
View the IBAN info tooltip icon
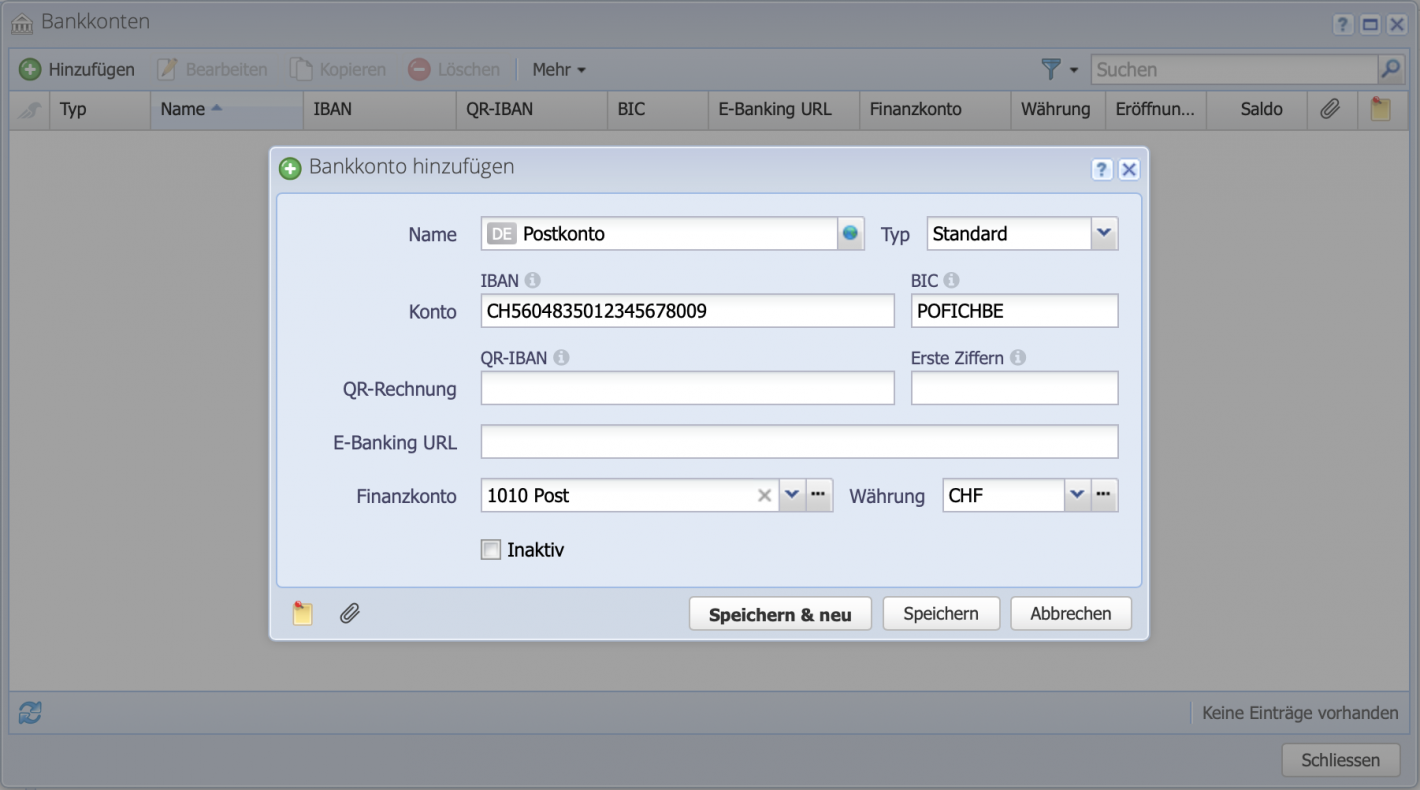coord(531,280)
